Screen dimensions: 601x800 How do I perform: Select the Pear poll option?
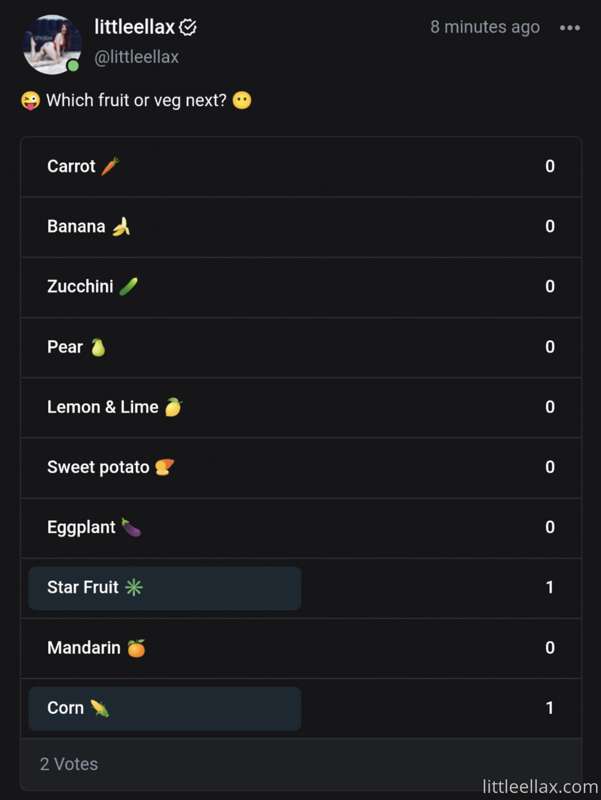click(x=301, y=347)
